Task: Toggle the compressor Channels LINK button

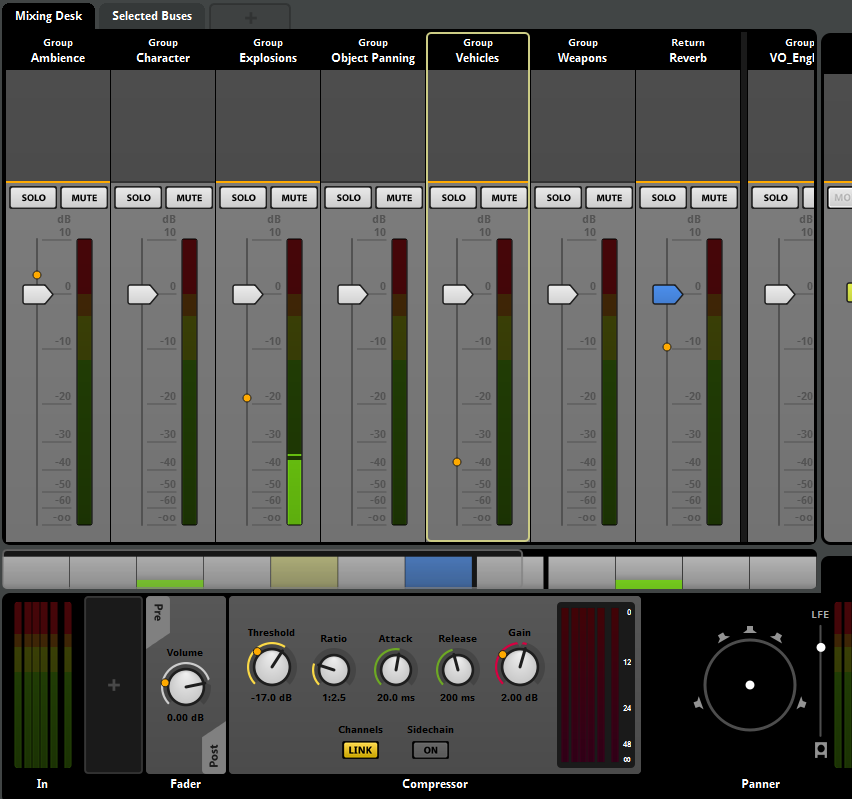Action: [x=360, y=750]
